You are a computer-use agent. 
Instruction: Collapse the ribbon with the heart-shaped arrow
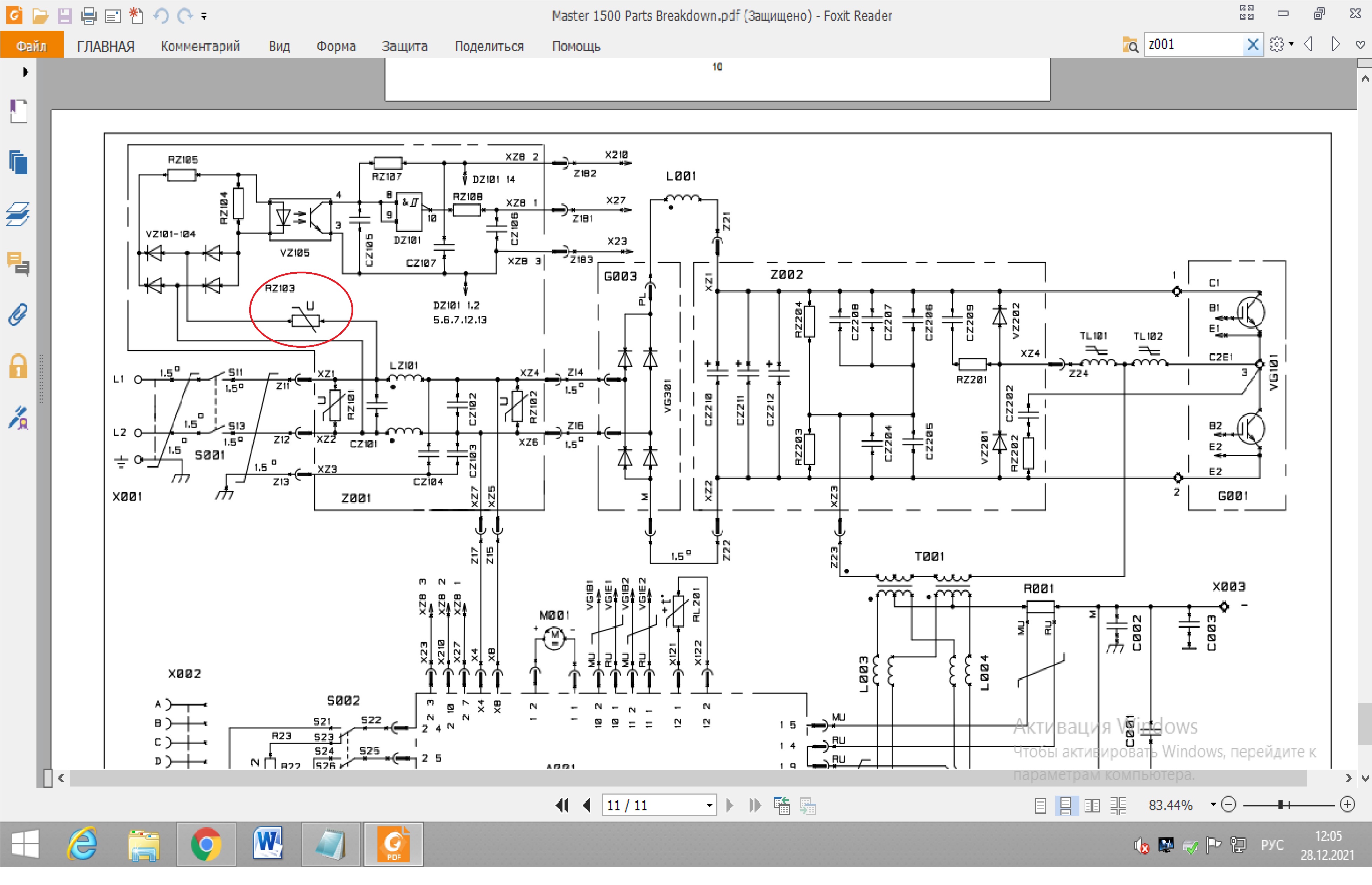pyautogui.click(x=1360, y=45)
